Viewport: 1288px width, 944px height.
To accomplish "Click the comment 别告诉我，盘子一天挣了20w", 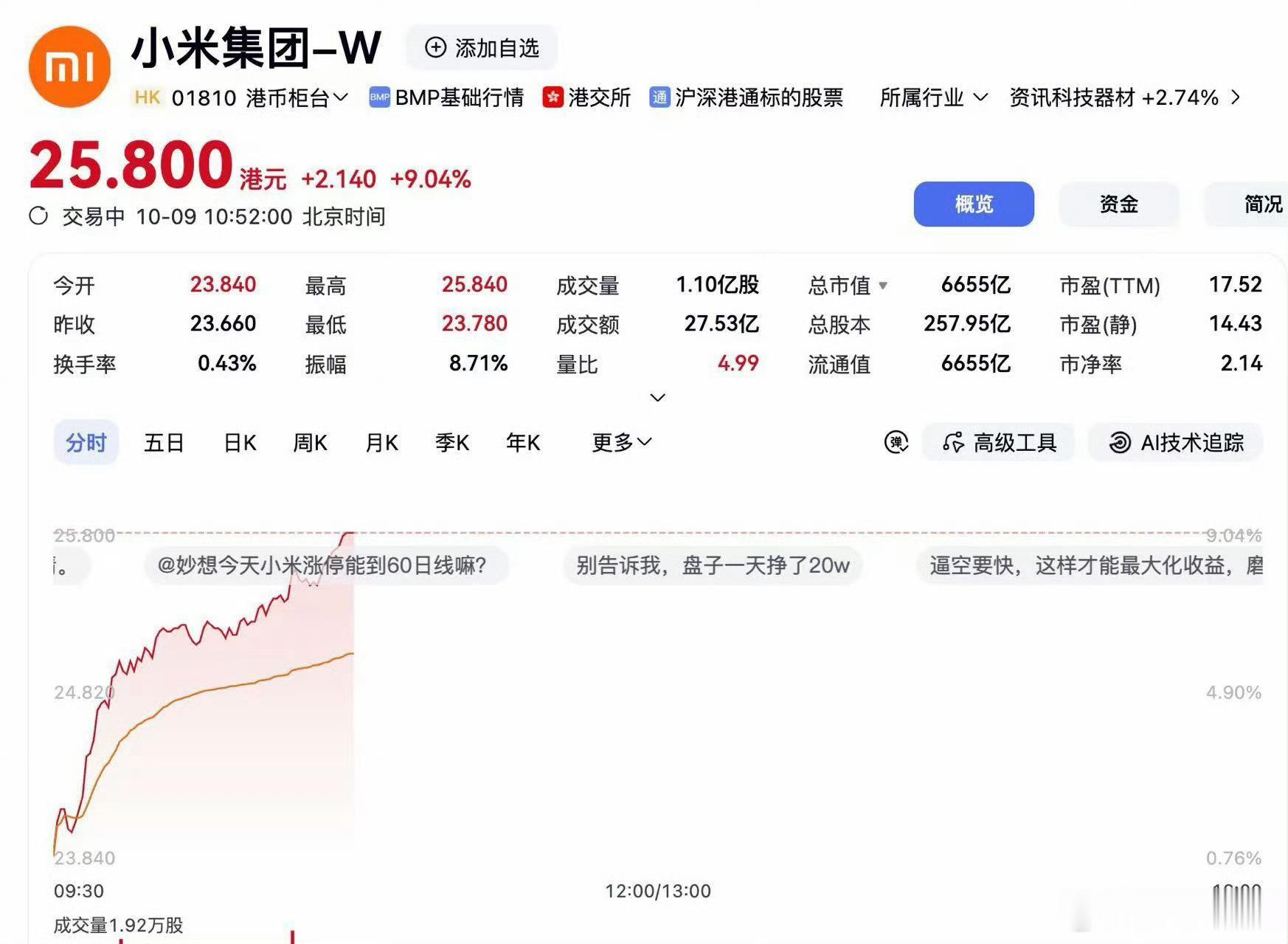I will tap(713, 565).
